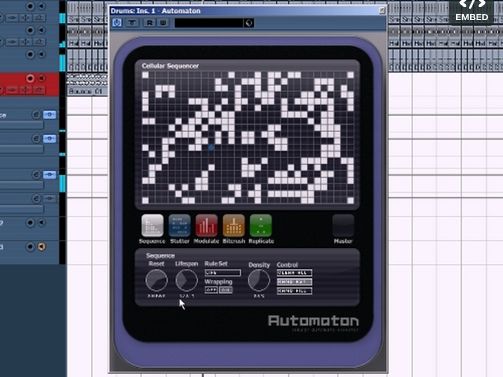Toggle the blue highlighted cell in the sequencer grid
Viewport: 503px width, 377px height.
tap(211, 148)
